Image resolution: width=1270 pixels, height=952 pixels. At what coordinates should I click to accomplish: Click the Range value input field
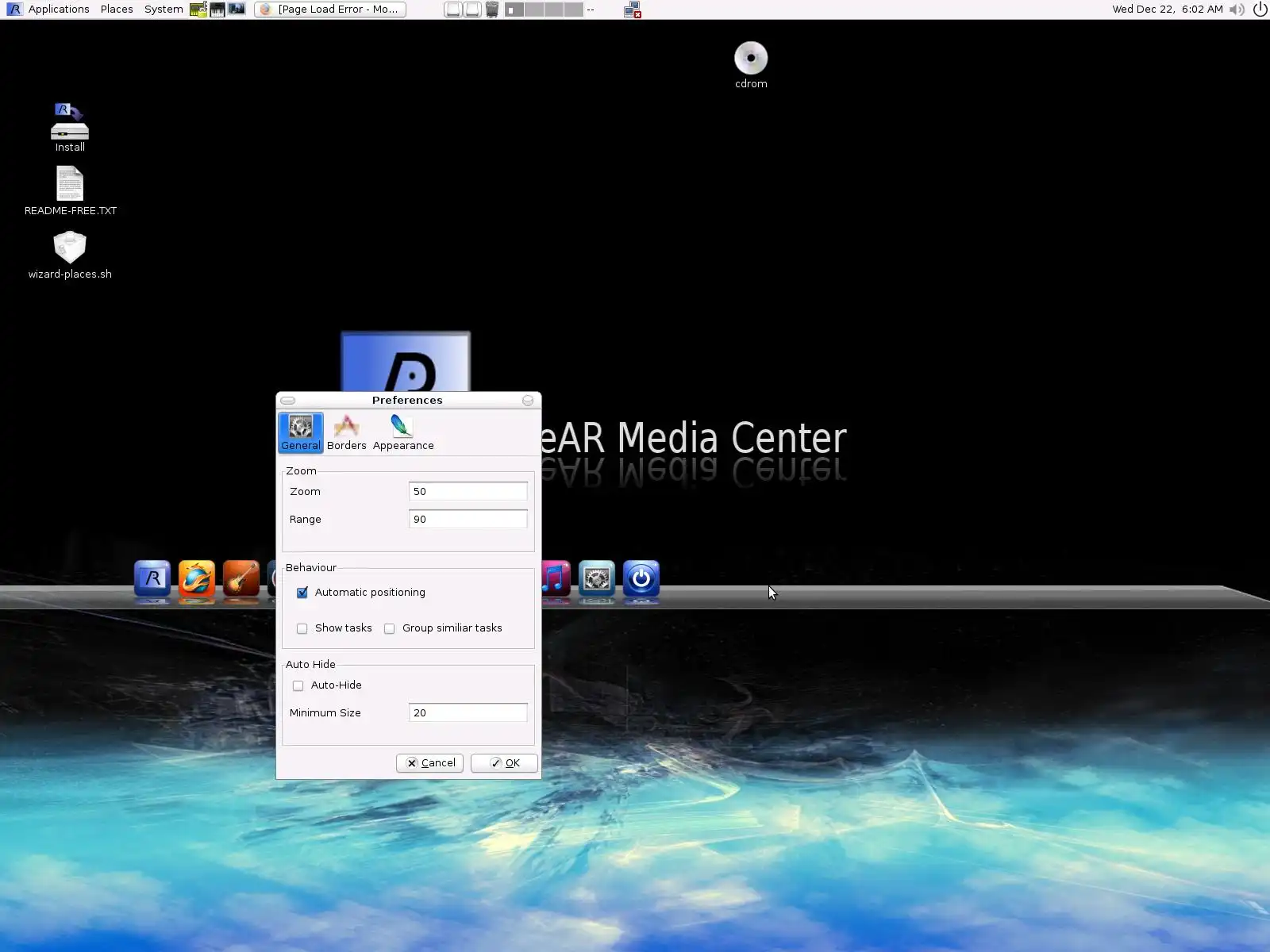pyautogui.click(x=468, y=520)
